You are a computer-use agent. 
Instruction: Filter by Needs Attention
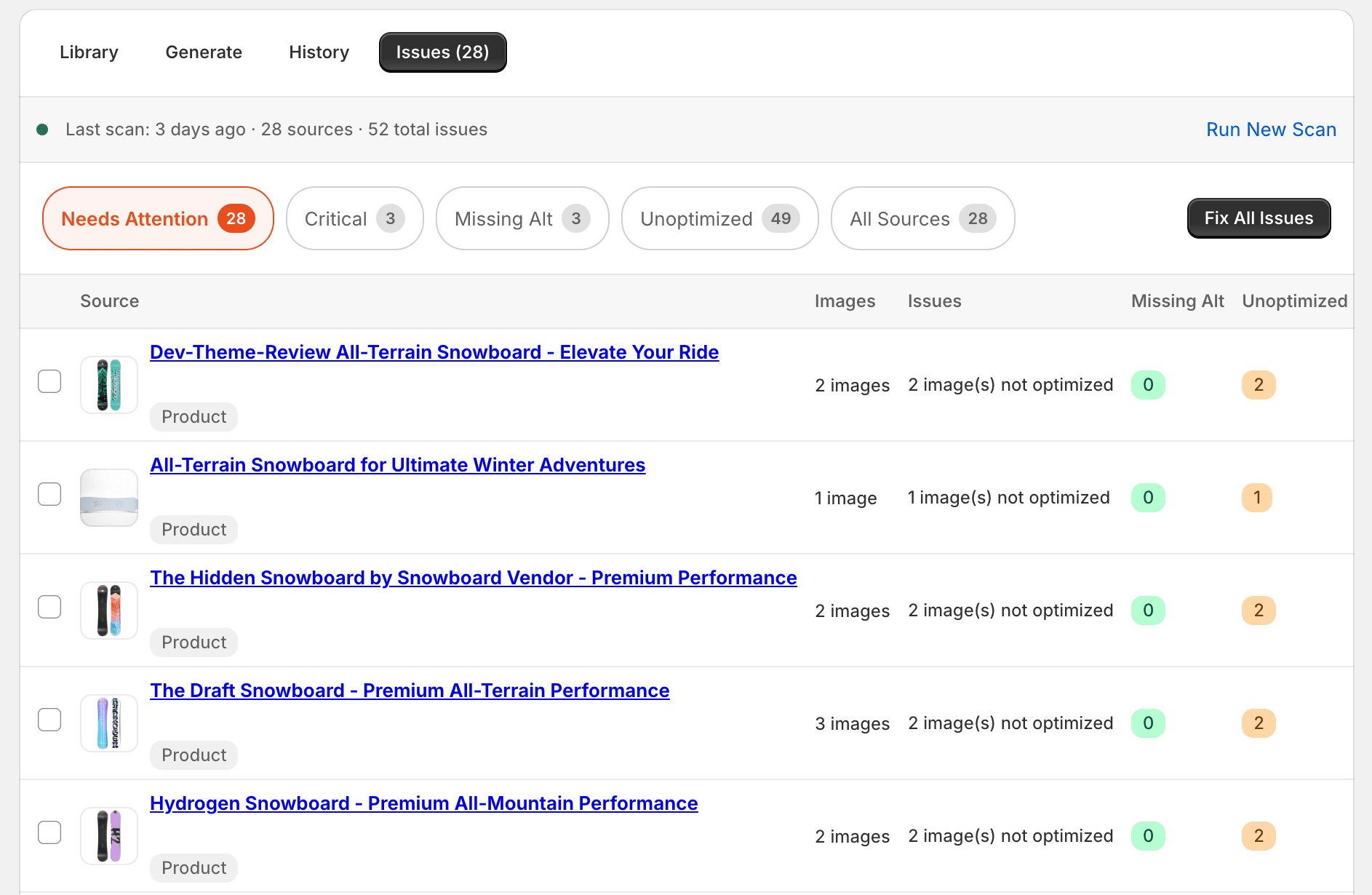point(157,218)
